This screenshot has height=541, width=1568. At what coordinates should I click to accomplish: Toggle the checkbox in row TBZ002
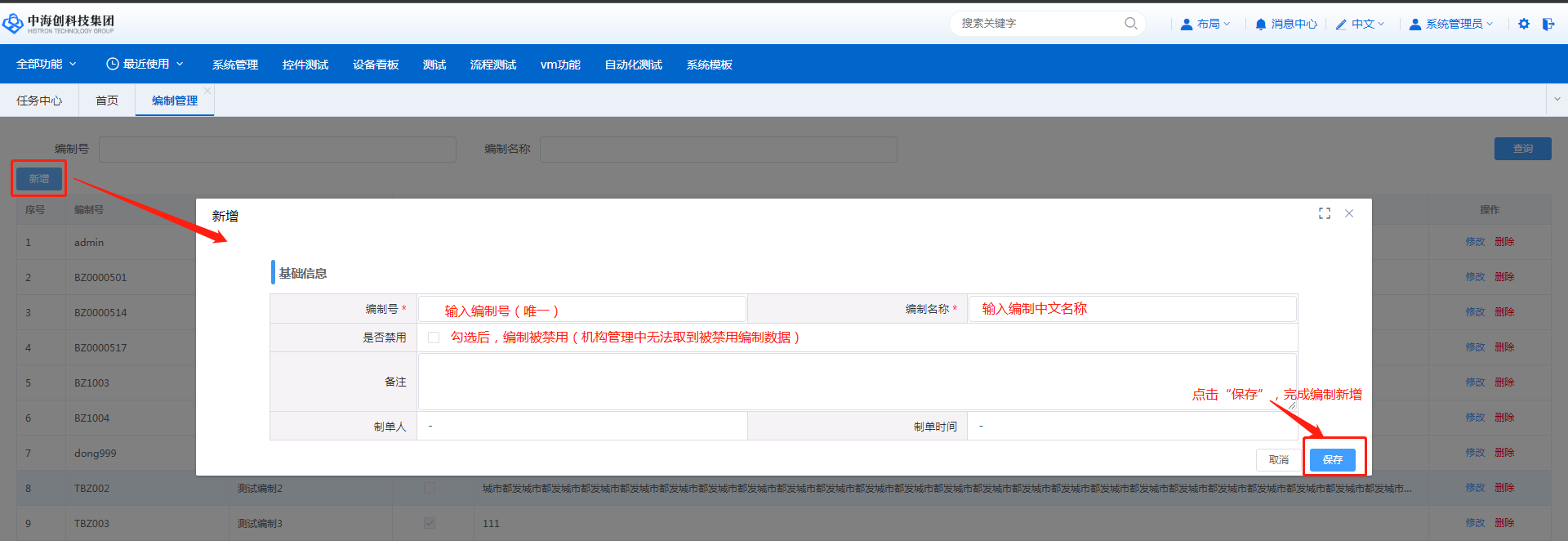tap(430, 488)
